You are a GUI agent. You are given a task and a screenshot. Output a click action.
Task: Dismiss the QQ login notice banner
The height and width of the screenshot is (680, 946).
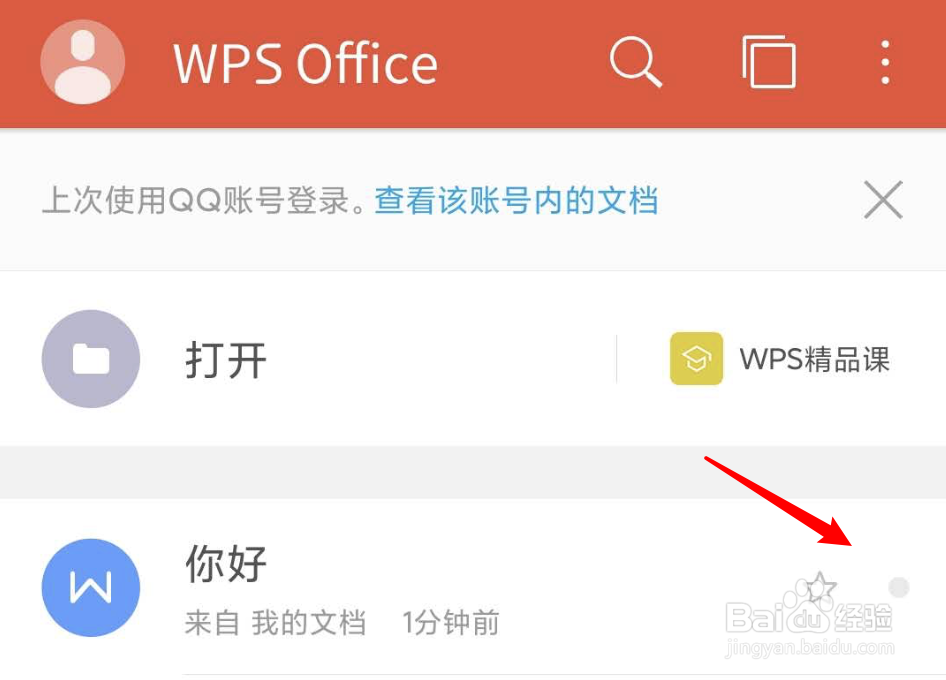(883, 200)
